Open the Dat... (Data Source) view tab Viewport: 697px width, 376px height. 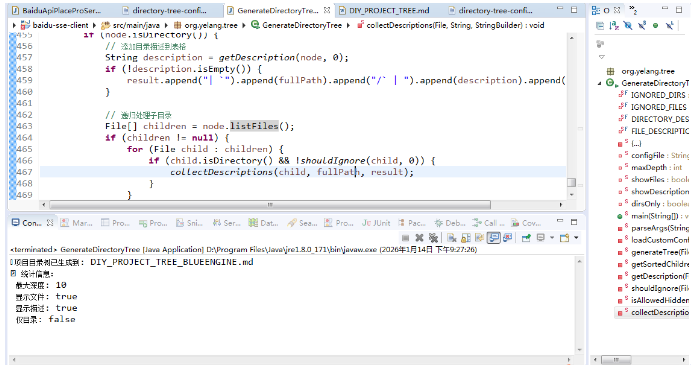point(264,223)
